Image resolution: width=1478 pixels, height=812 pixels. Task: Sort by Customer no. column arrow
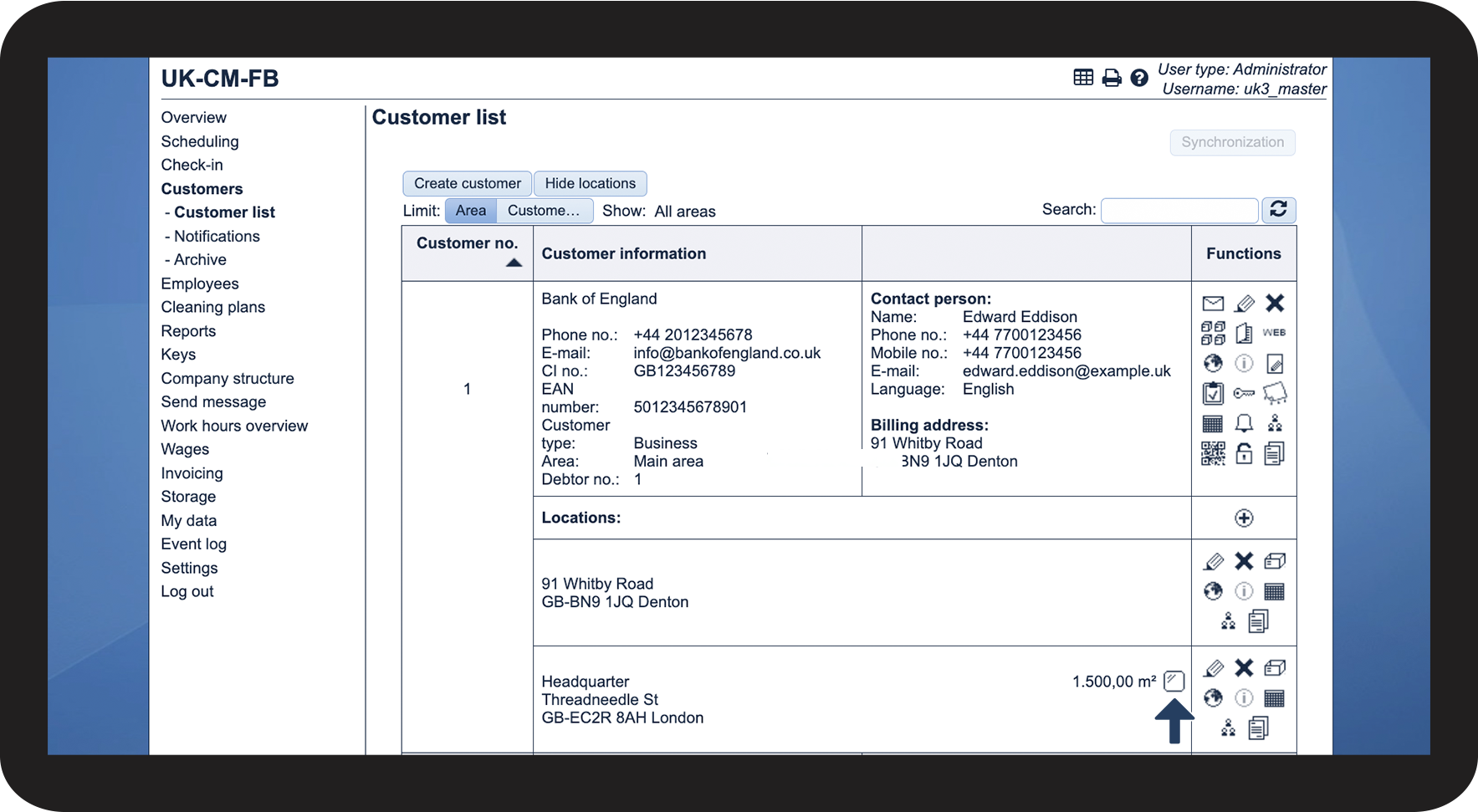(x=514, y=263)
